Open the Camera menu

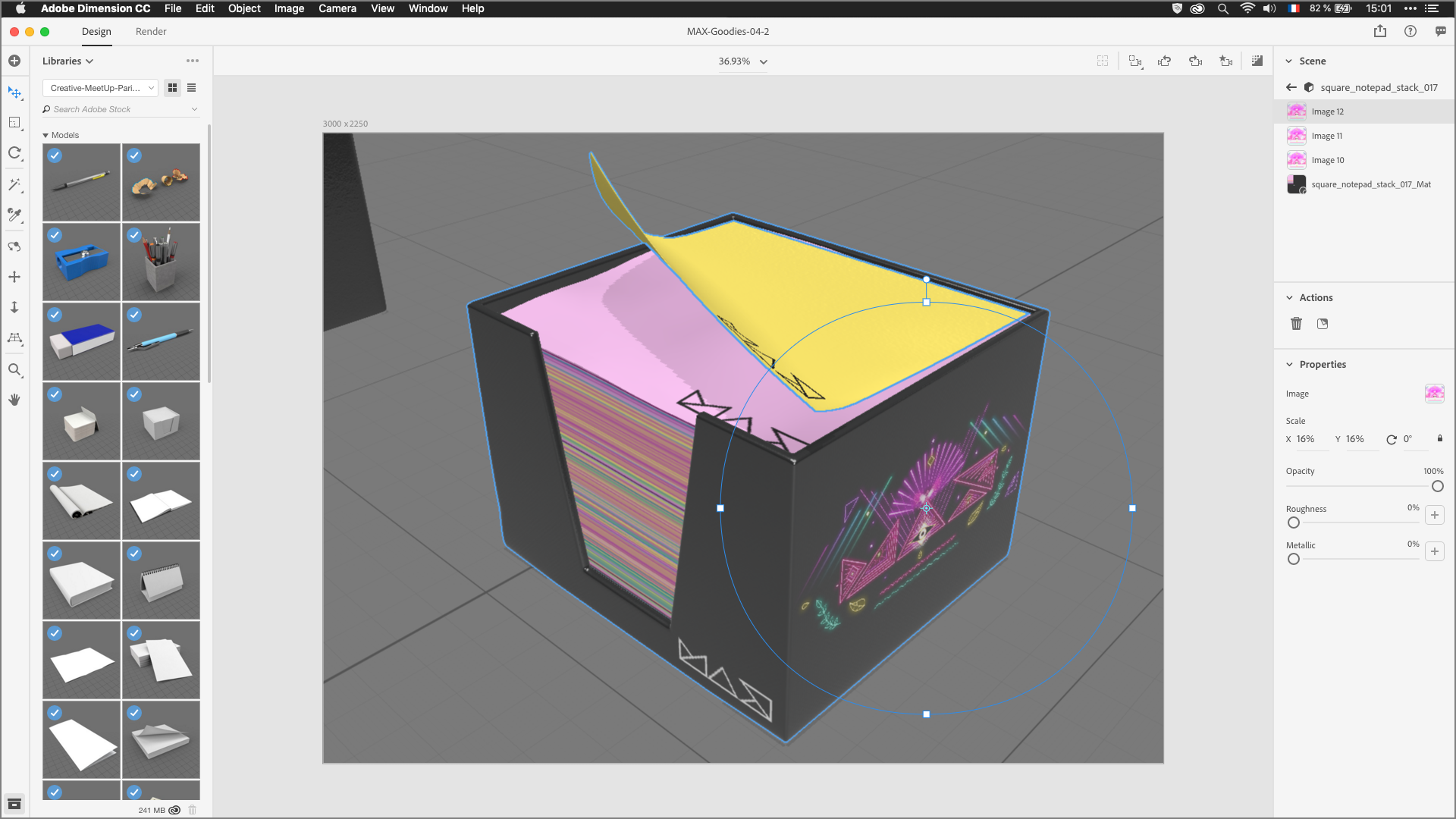337,8
